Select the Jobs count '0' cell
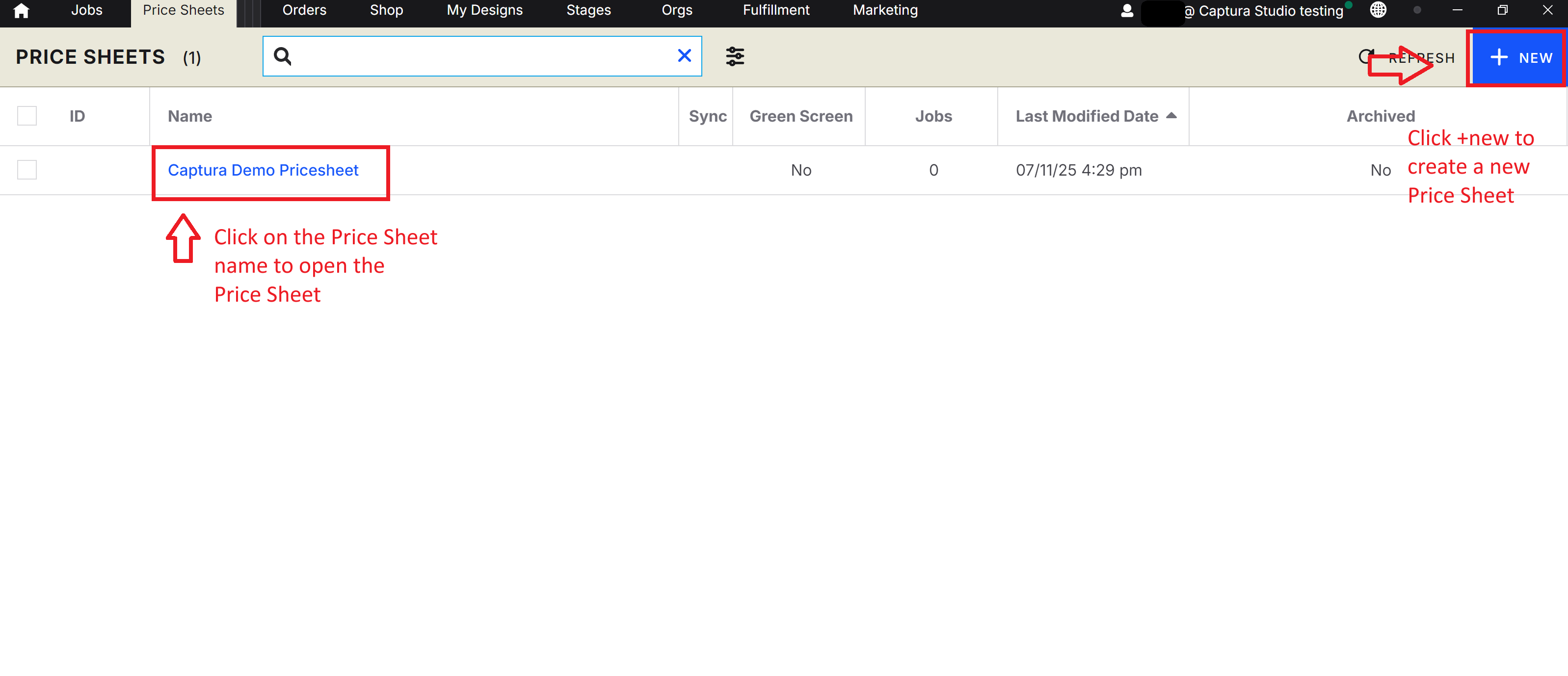Screen dimensions: 1568x676 934,170
